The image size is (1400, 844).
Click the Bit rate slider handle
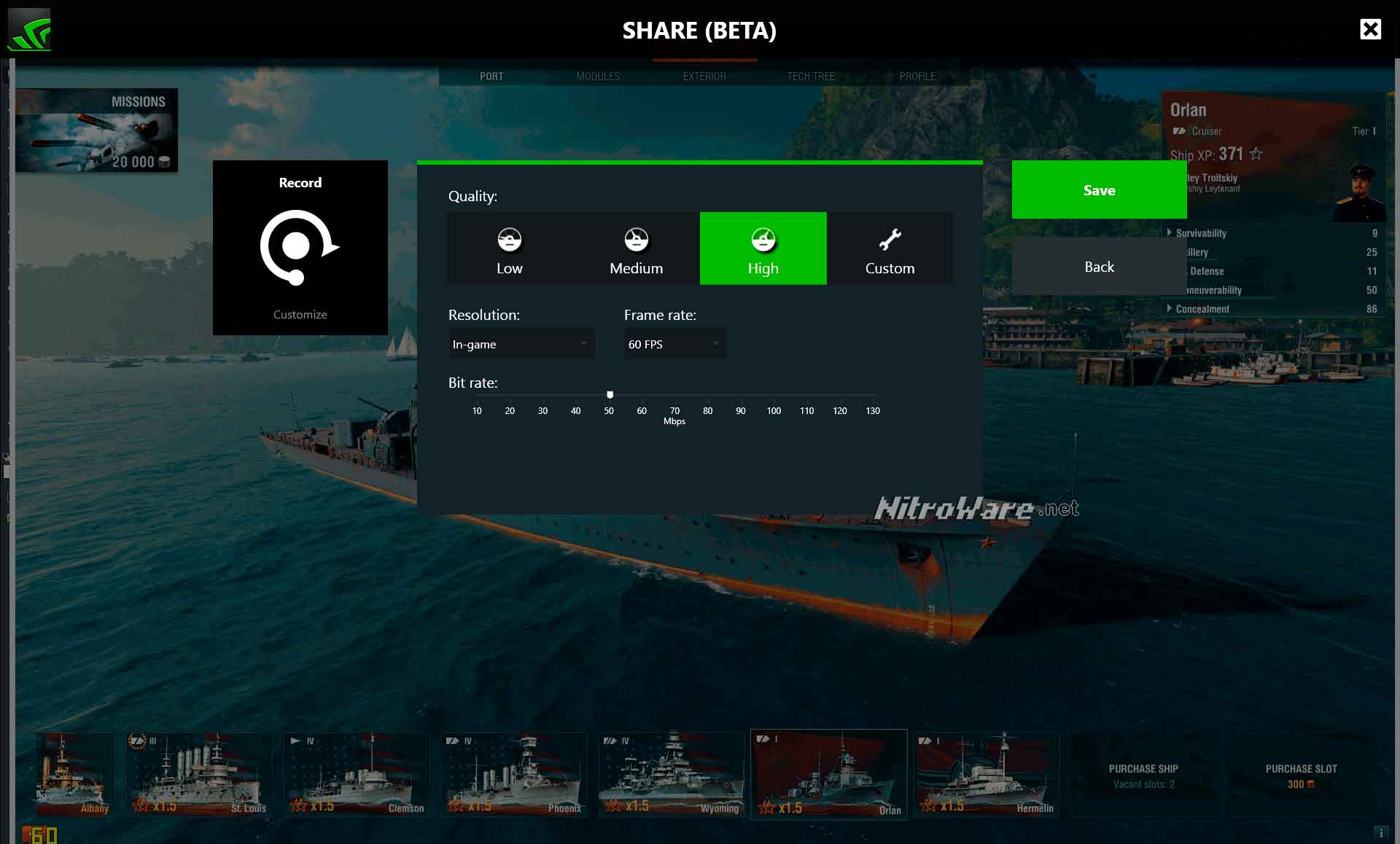610,394
